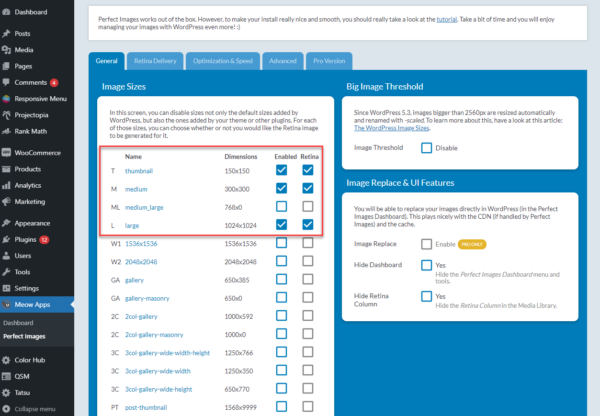Open the Advanced tab
Screen dimensions: 600x416
(x=283, y=62)
